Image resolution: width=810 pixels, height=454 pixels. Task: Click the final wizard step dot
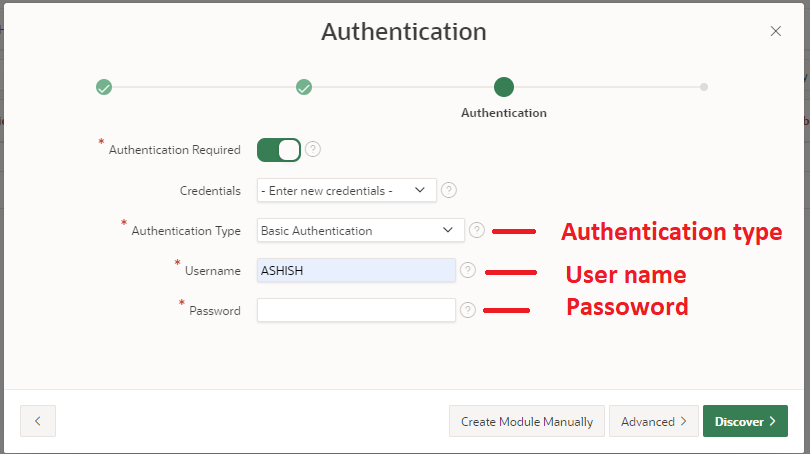coord(704,87)
